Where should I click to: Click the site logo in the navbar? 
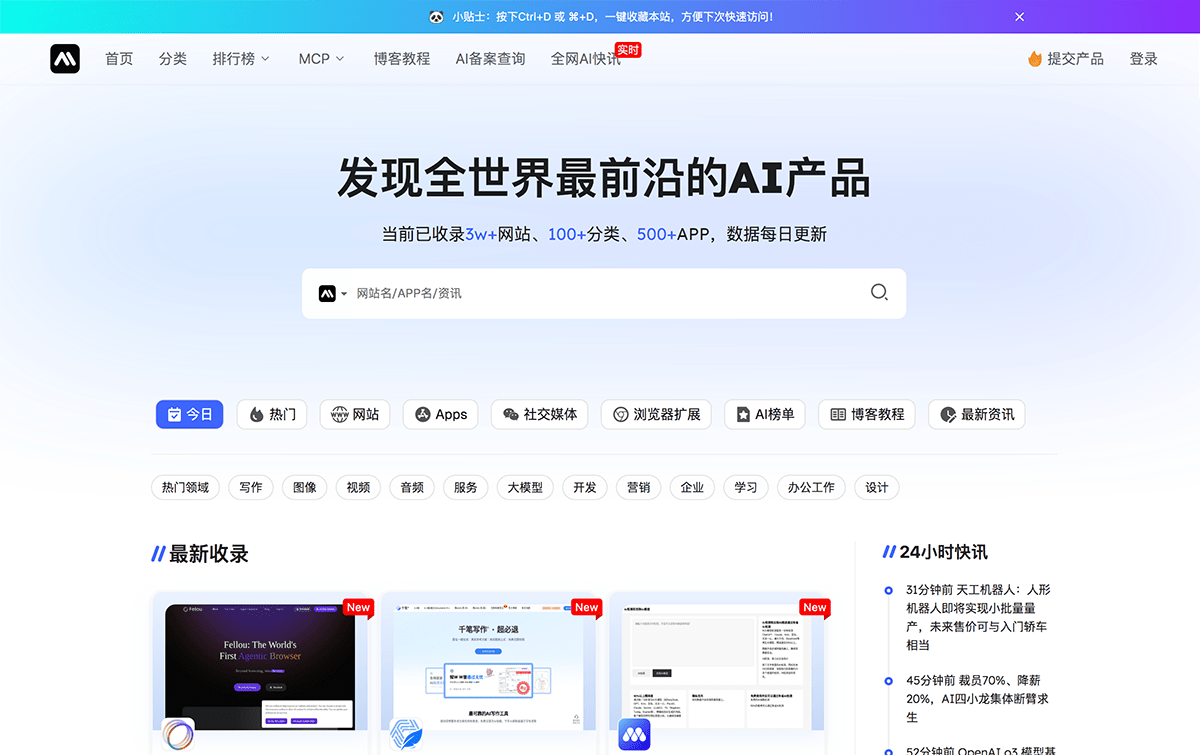pyautogui.click(x=65, y=59)
